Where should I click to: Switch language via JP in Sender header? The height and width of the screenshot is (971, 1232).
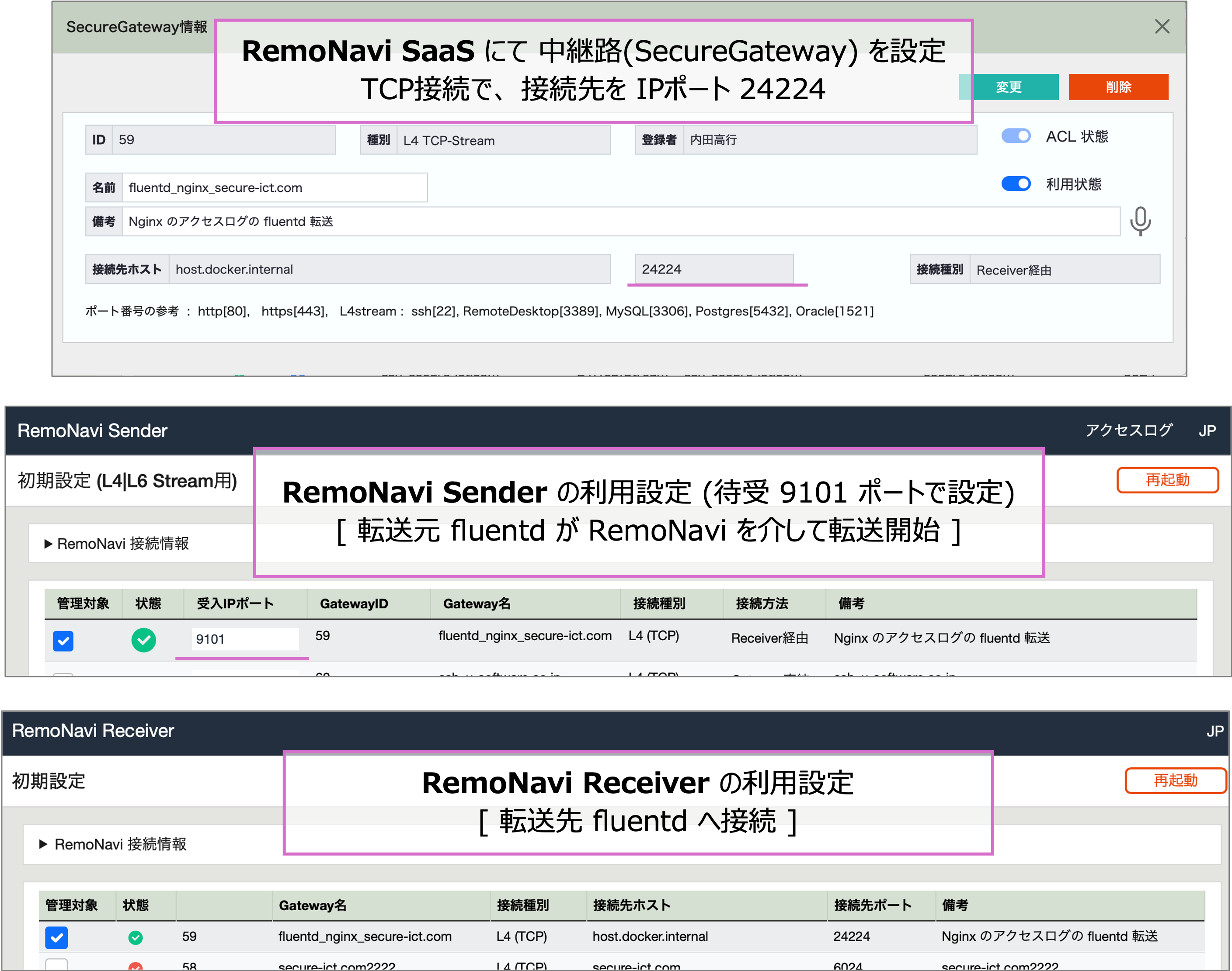click(x=1207, y=431)
